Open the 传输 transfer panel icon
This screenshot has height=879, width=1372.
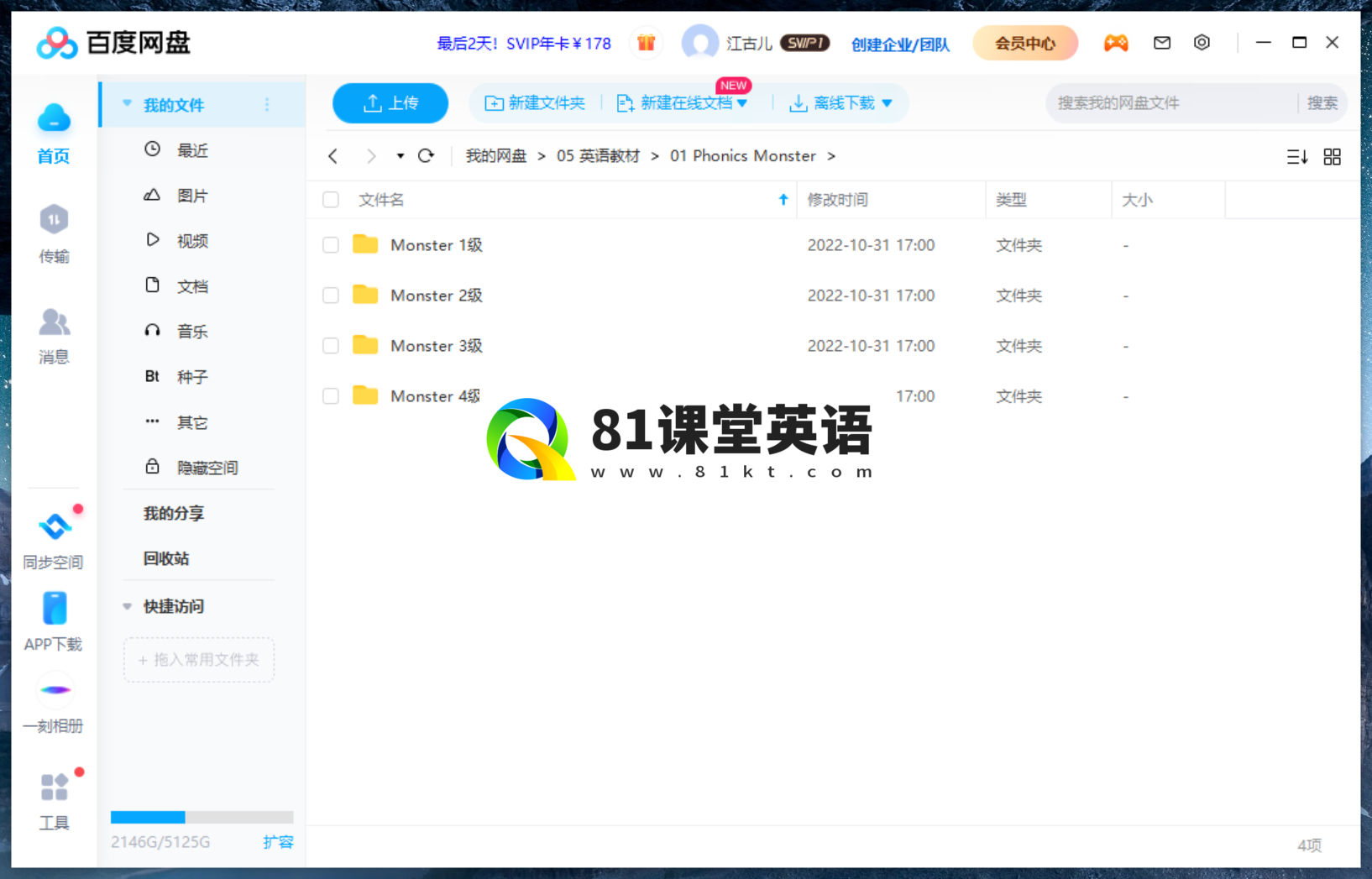[x=54, y=220]
